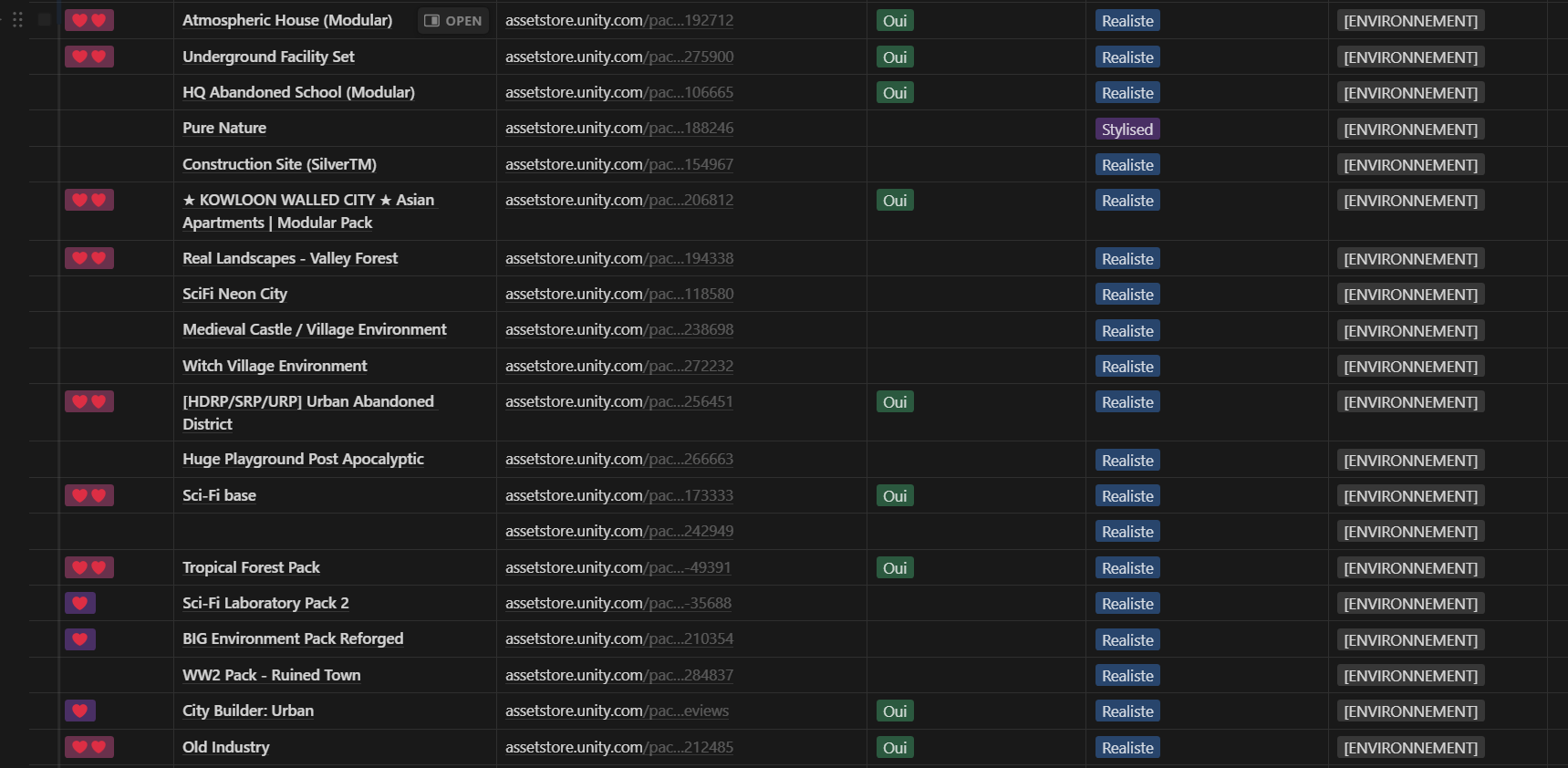Select the Realiste tag in Construction Site row
Viewport: 1568px width, 768px height.
click(x=1127, y=165)
